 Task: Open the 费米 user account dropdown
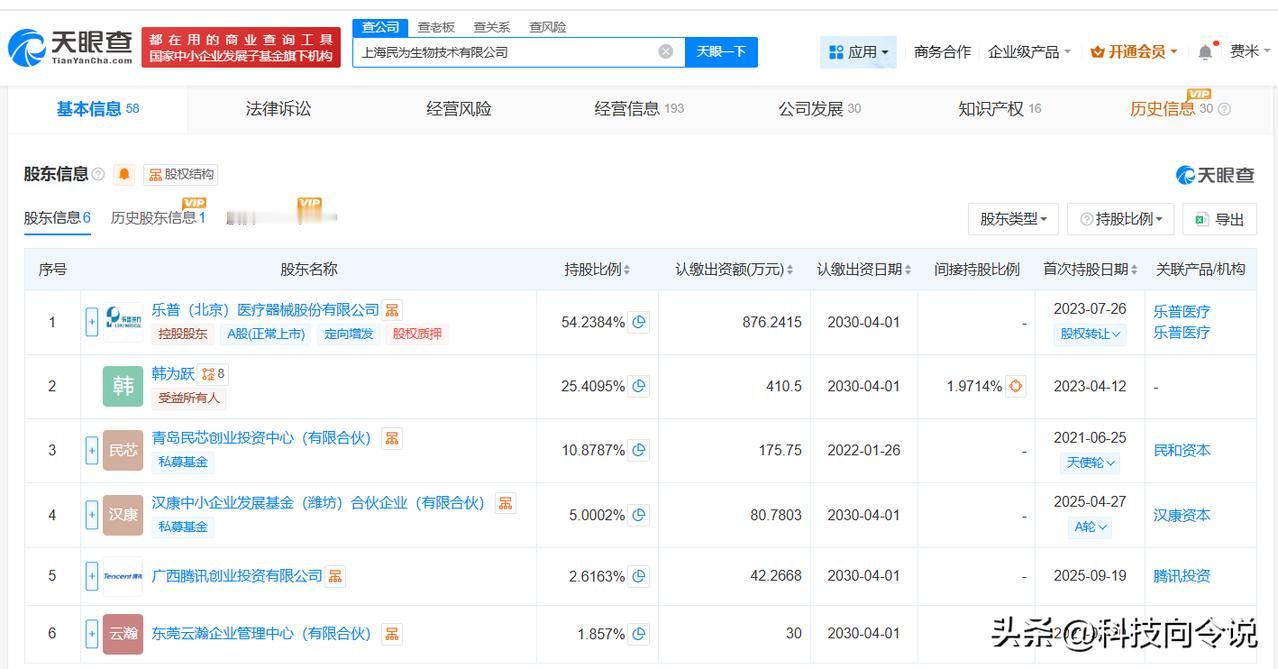point(1249,52)
